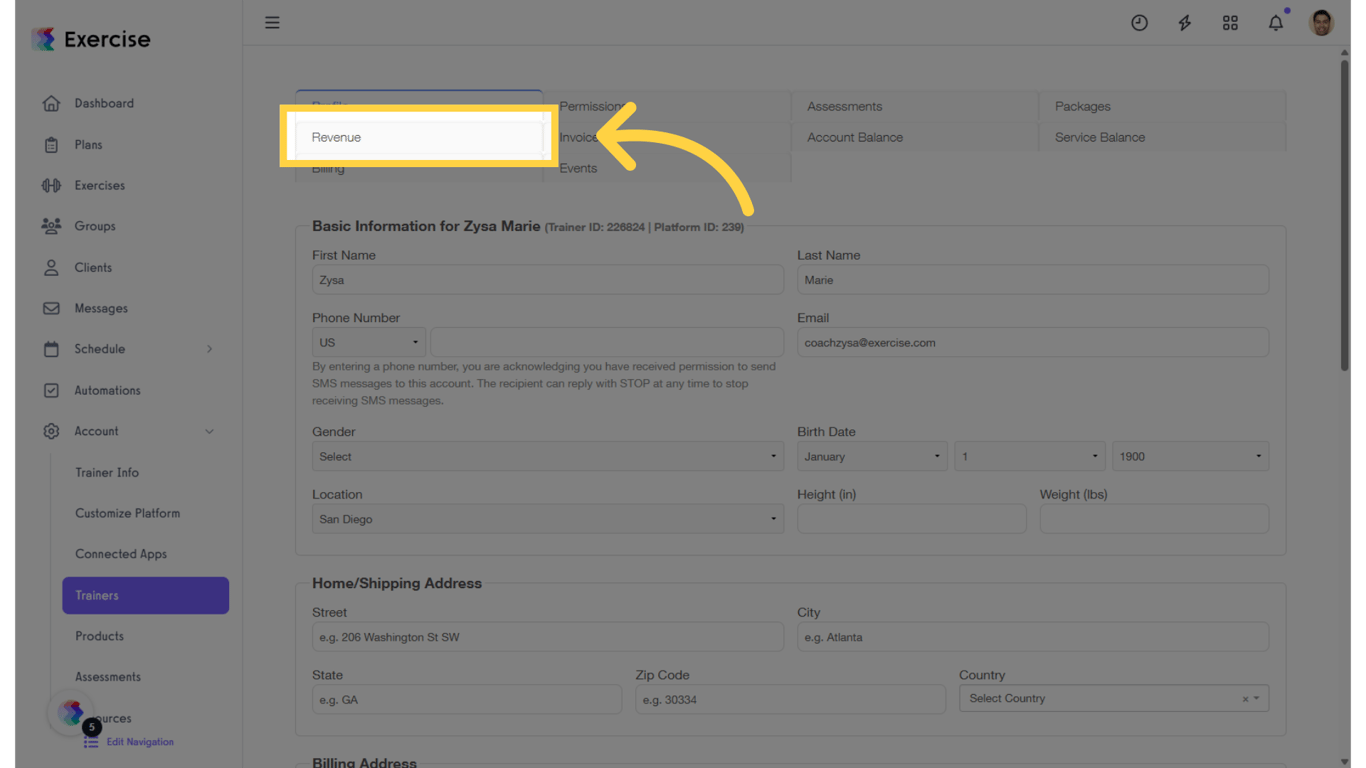Screen dimensions: 1366x768
Task: Open the Dashboard from the sidebar
Action: click(x=103, y=103)
